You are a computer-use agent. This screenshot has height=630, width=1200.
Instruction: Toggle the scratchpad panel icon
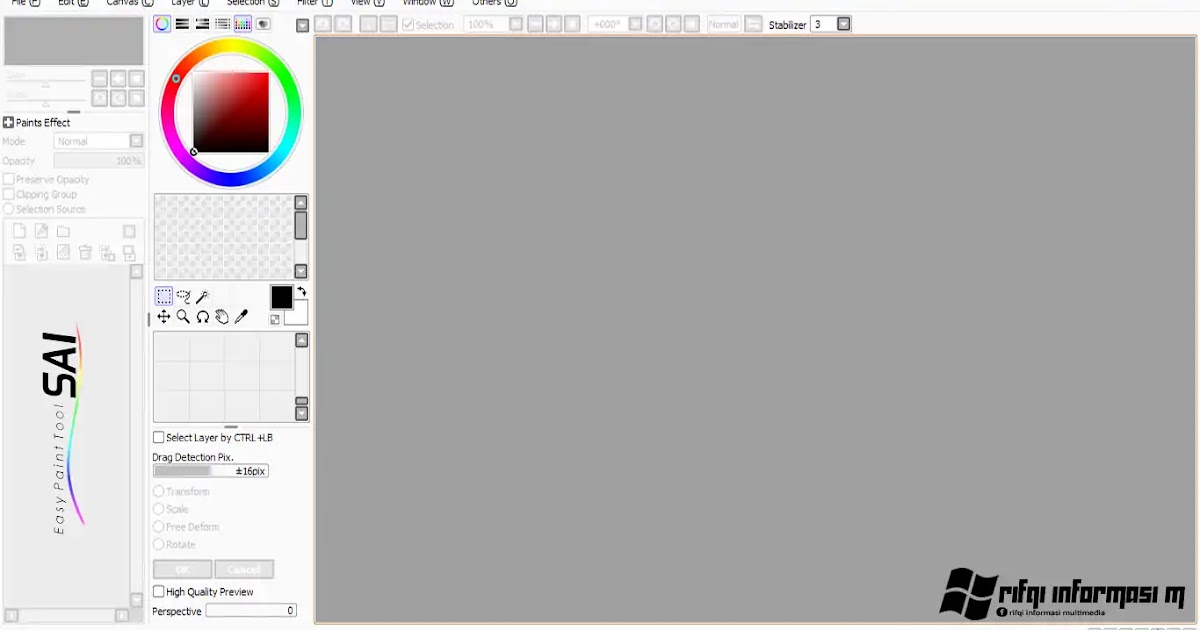pyautogui.click(x=263, y=24)
